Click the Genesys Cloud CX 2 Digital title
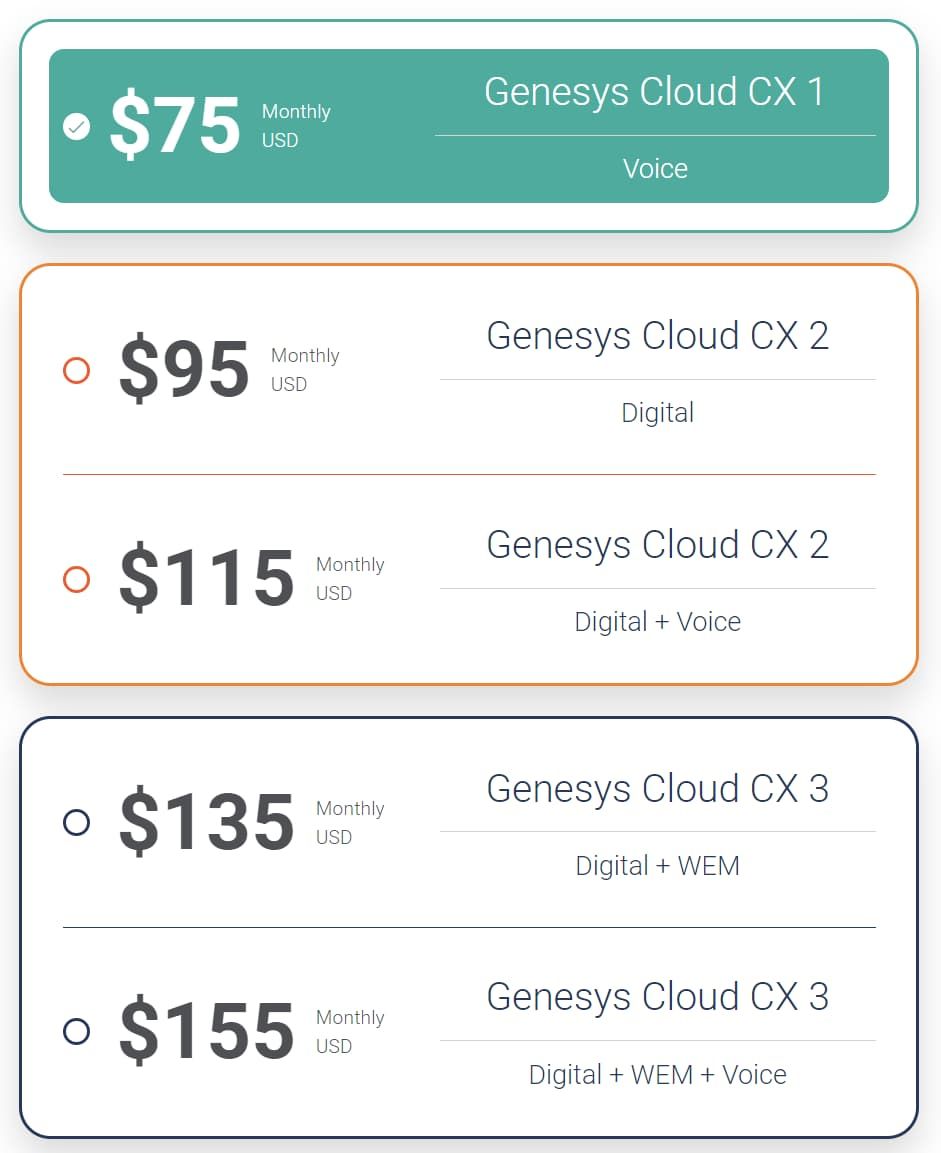Screen dimensions: 941x1153 pyautogui.click(x=657, y=336)
